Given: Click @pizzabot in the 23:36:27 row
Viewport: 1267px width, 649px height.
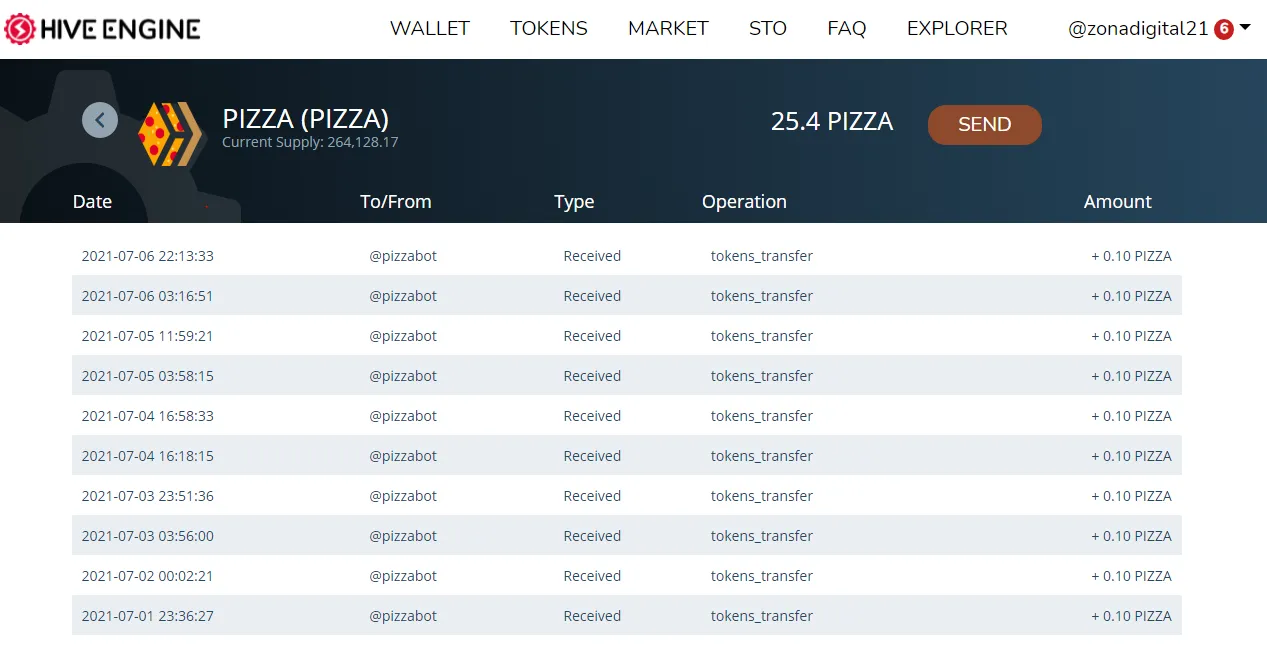Looking at the screenshot, I should pos(403,616).
